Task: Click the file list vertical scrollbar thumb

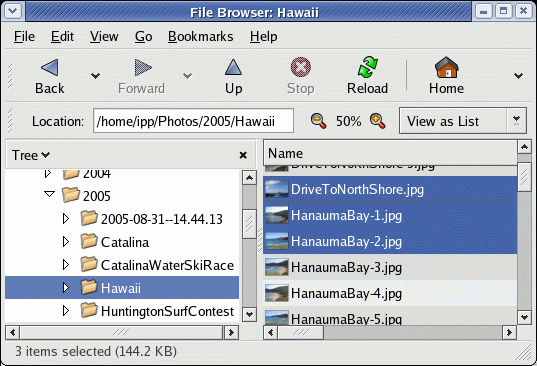Action: pos(524,177)
